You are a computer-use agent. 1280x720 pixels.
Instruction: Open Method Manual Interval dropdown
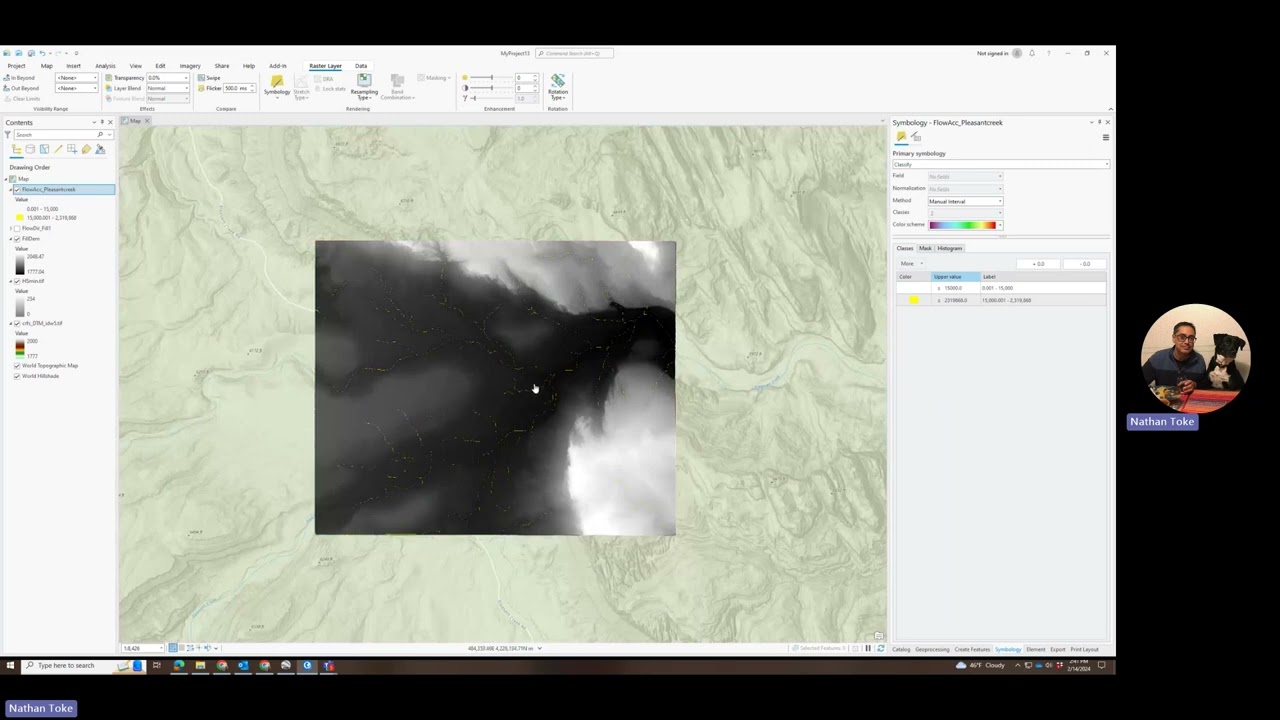(965, 201)
